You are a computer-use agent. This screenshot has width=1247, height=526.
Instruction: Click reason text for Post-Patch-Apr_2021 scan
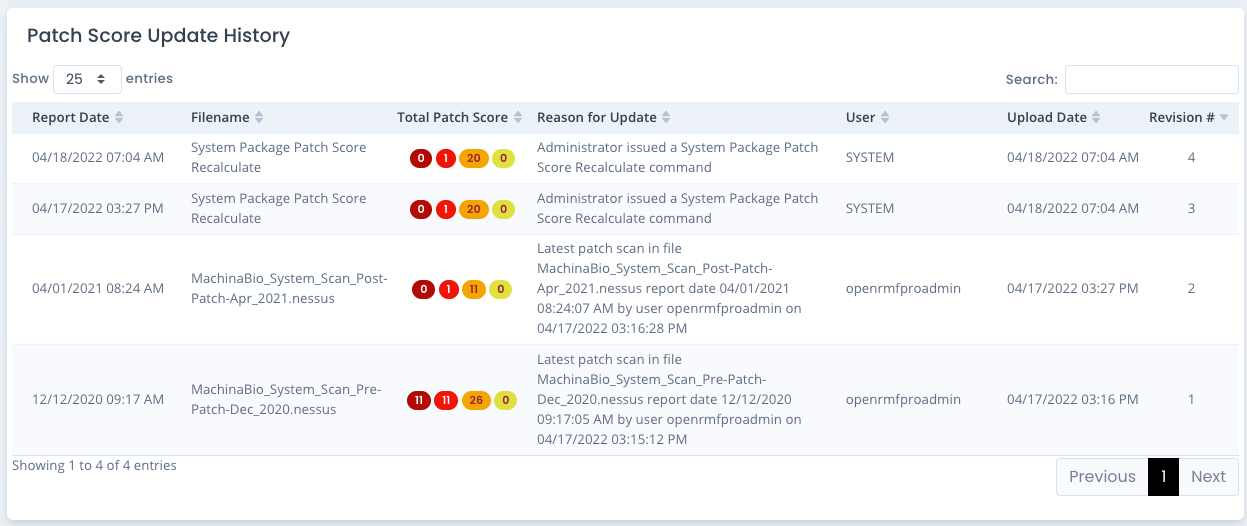669,289
